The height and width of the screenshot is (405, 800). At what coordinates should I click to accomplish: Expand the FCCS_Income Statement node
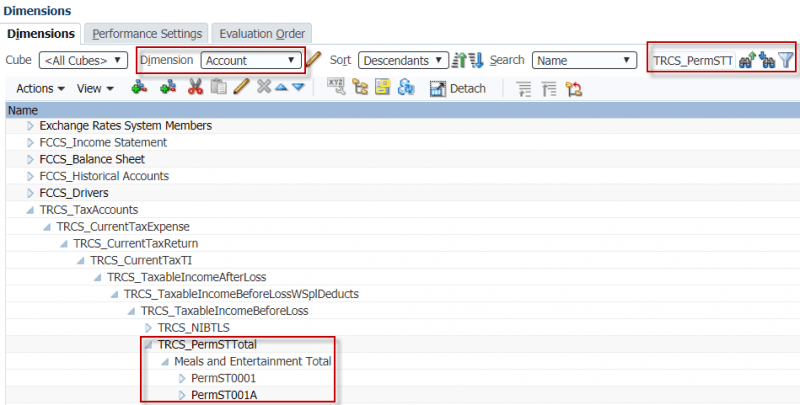(30, 143)
